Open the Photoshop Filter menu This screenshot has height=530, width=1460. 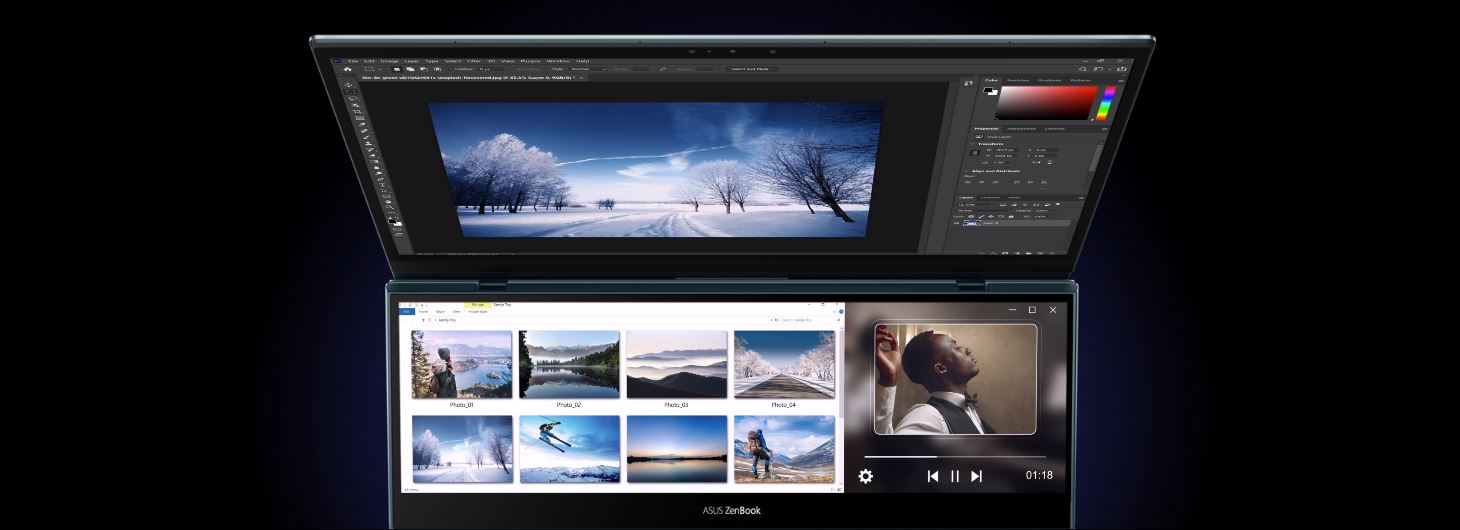tap(474, 61)
